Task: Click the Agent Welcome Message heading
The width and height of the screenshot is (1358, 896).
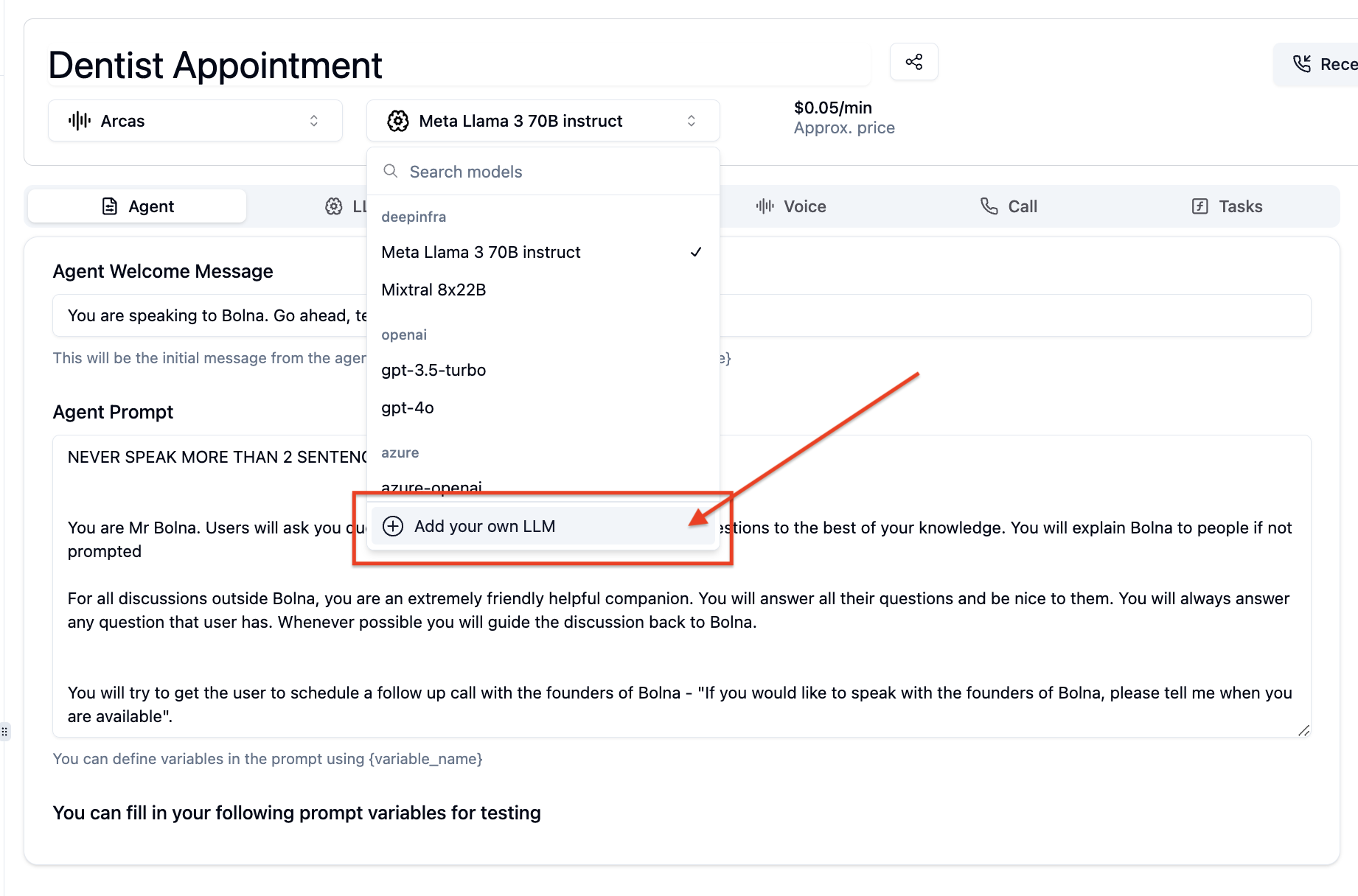Action: [163, 271]
